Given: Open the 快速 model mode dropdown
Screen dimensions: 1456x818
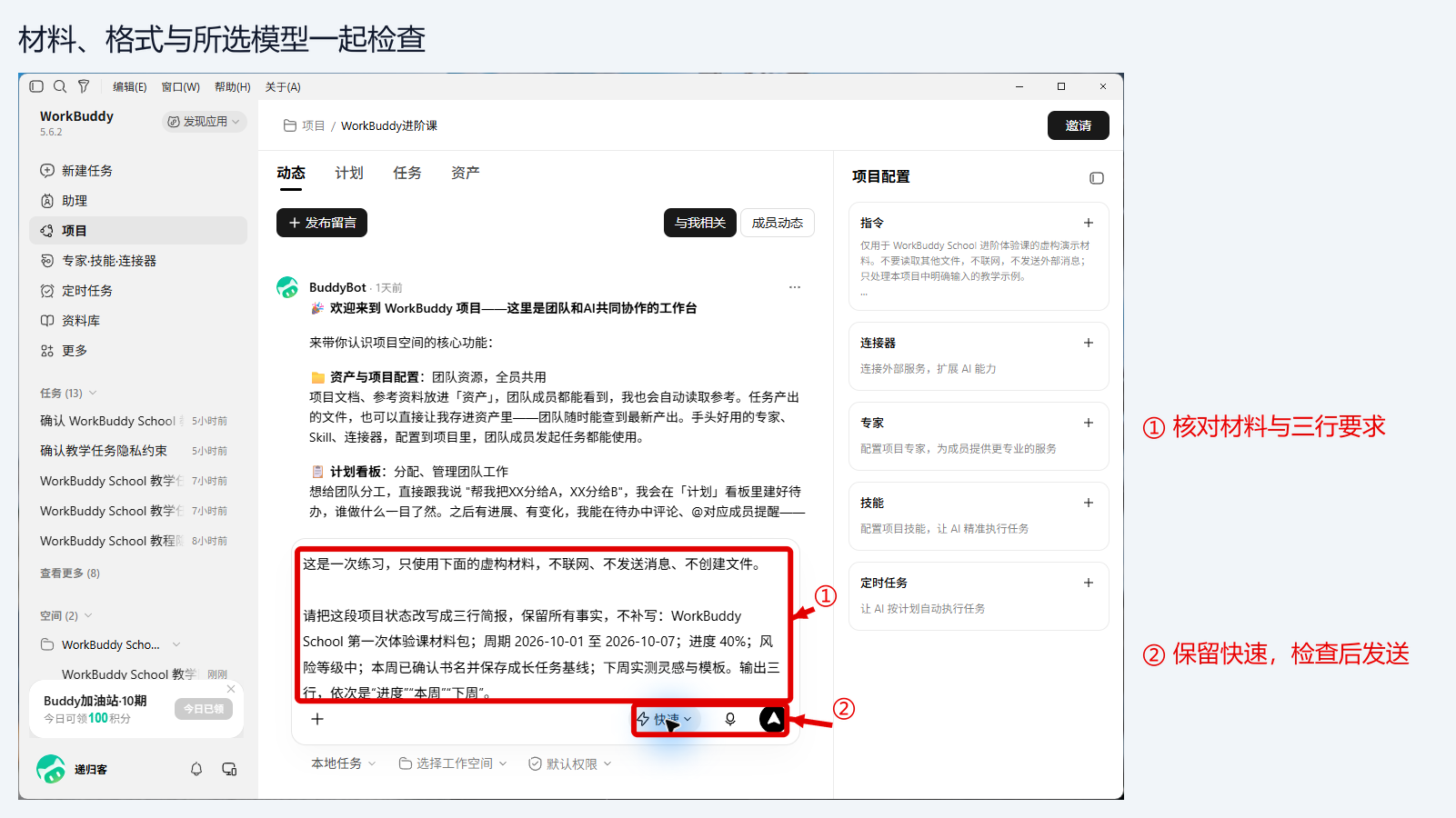Looking at the screenshot, I should tap(665, 719).
